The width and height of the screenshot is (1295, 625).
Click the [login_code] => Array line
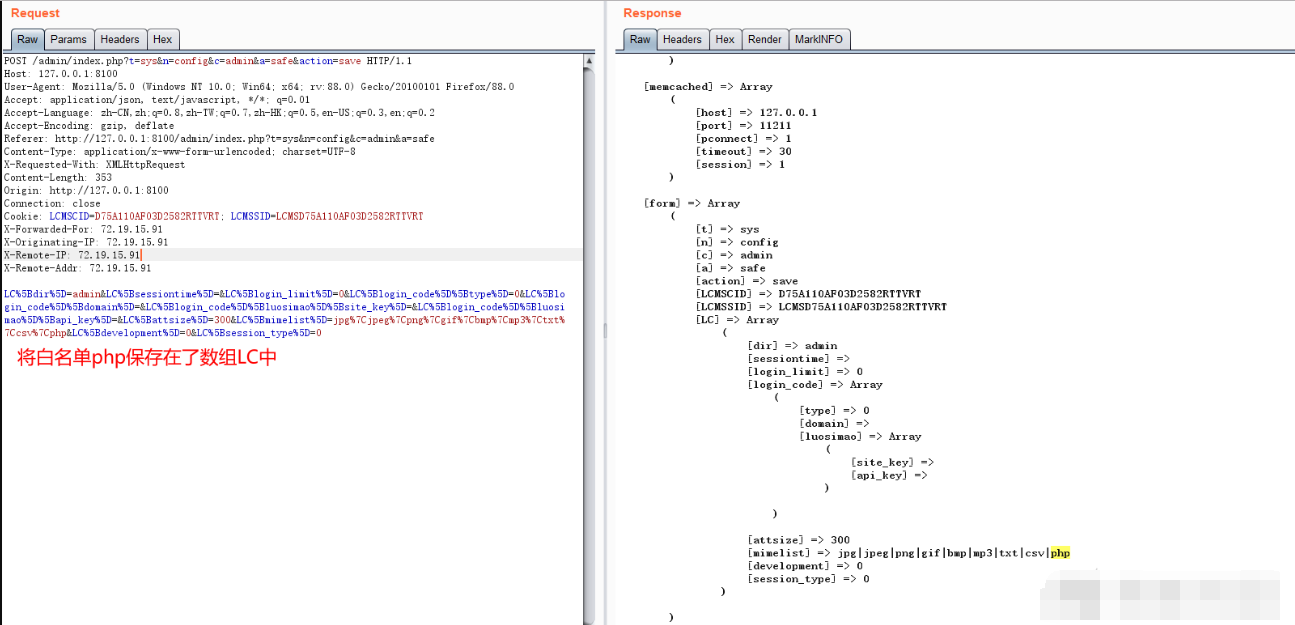815,386
